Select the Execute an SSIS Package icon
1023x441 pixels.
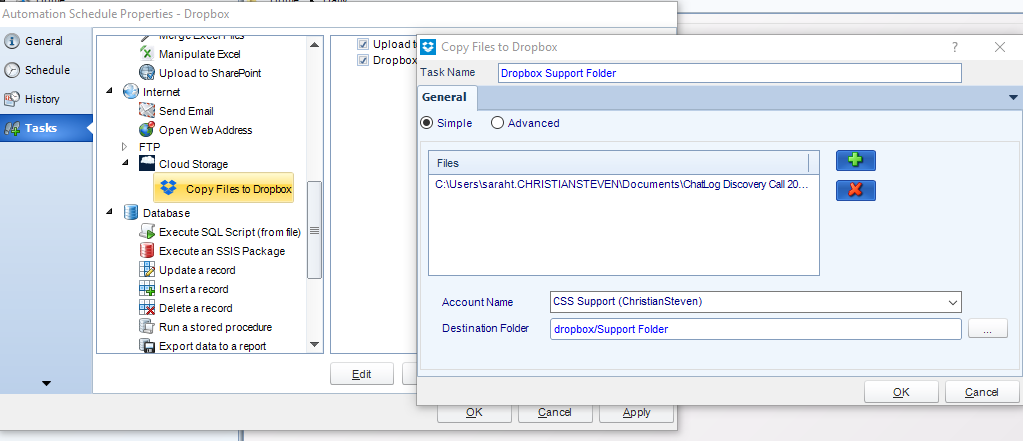click(147, 251)
